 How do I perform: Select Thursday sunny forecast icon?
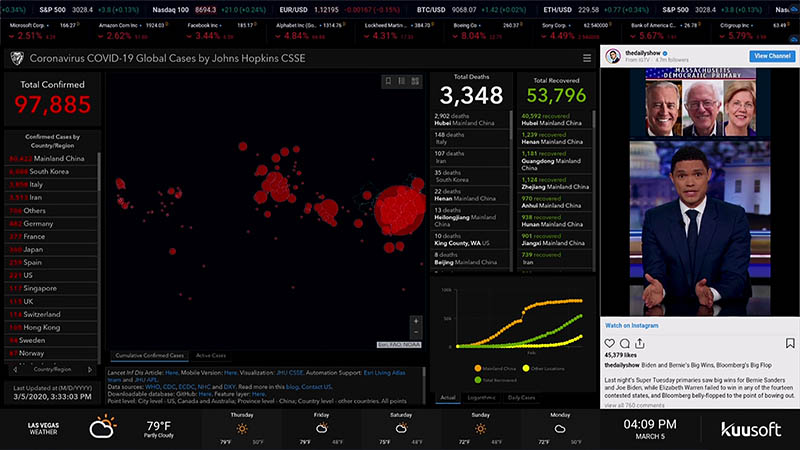pos(242,429)
